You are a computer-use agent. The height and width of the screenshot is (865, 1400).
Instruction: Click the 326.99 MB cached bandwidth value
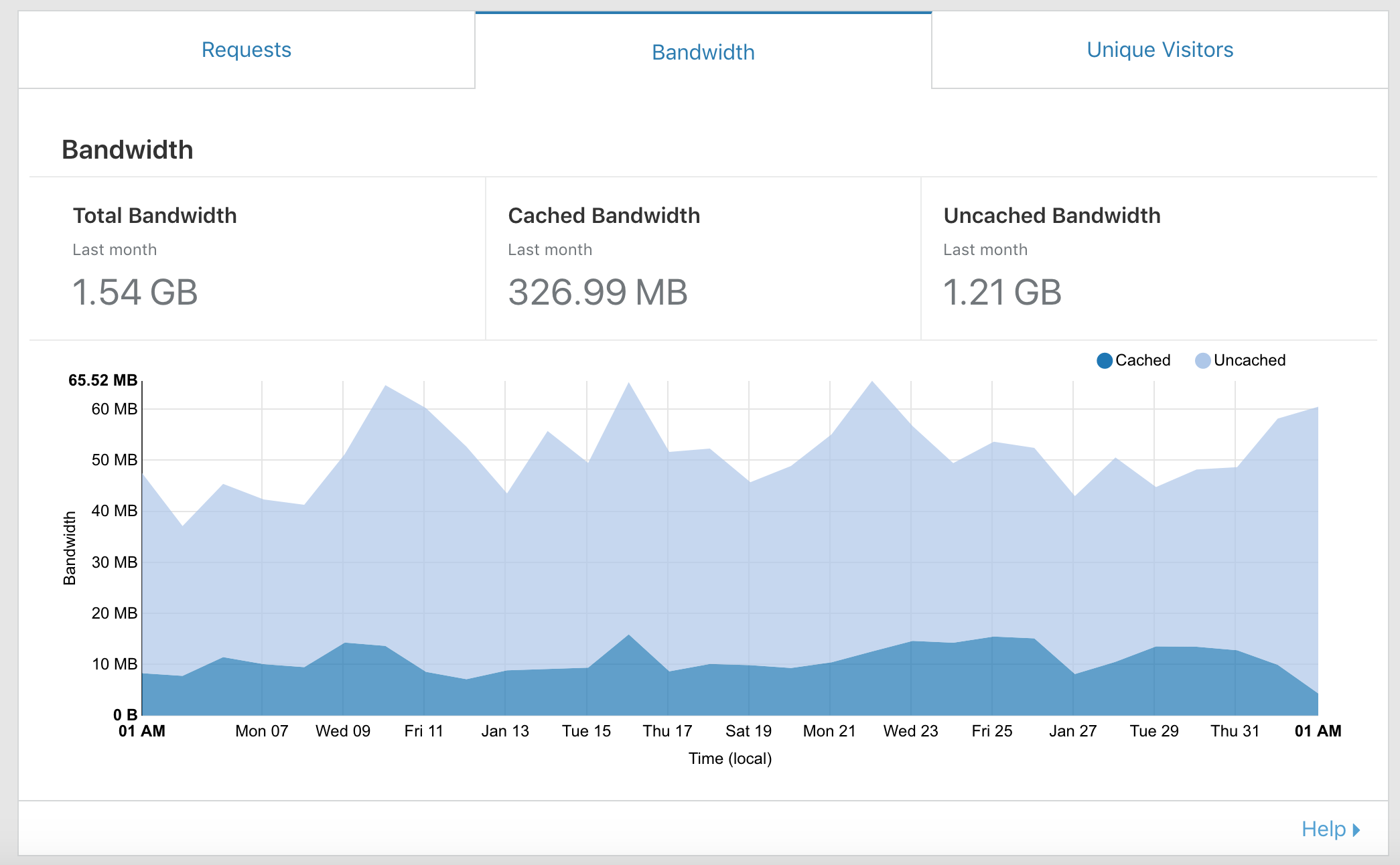[598, 293]
